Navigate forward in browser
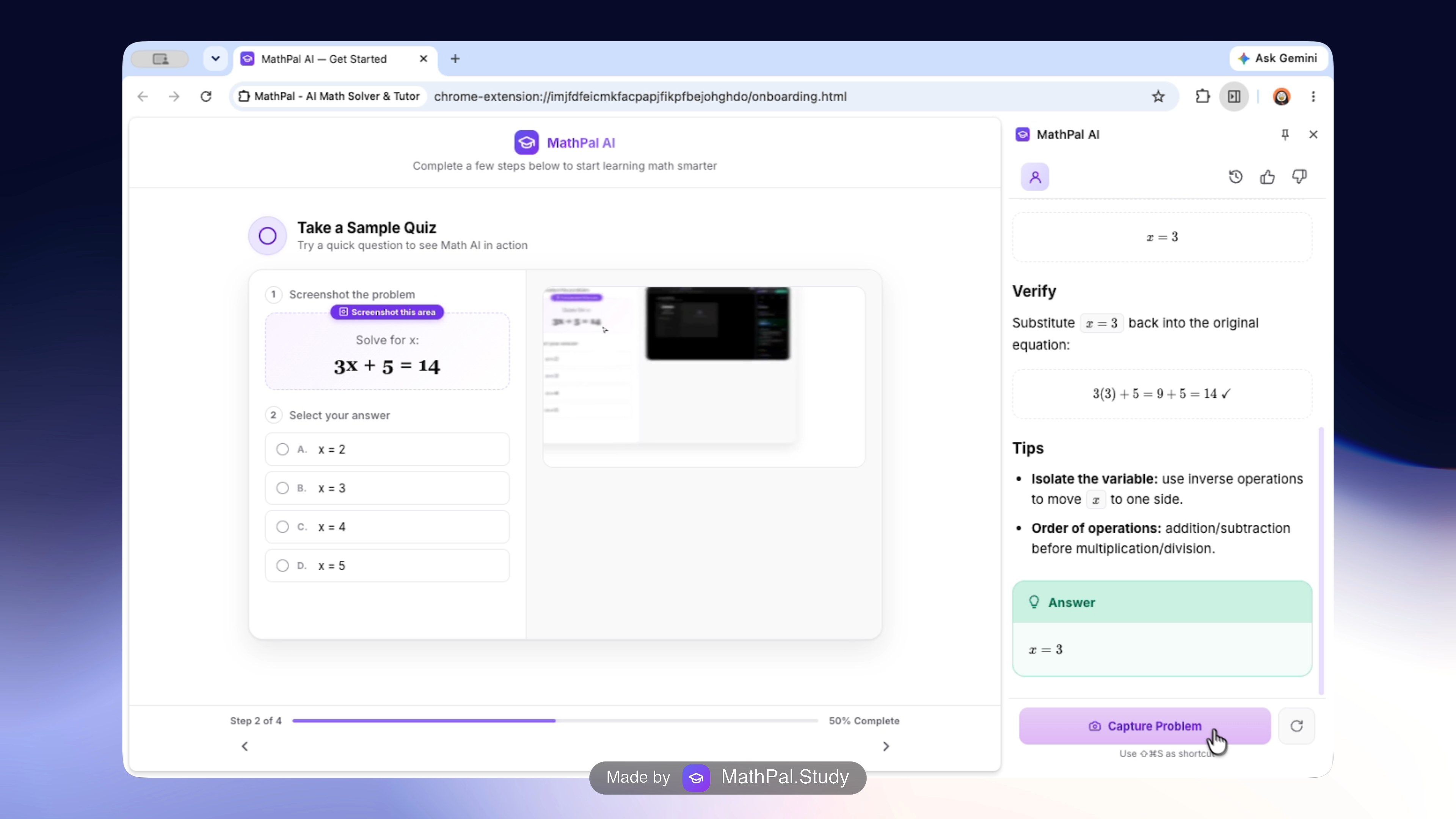Screen dimensions: 1456x819 [x=174, y=97]
